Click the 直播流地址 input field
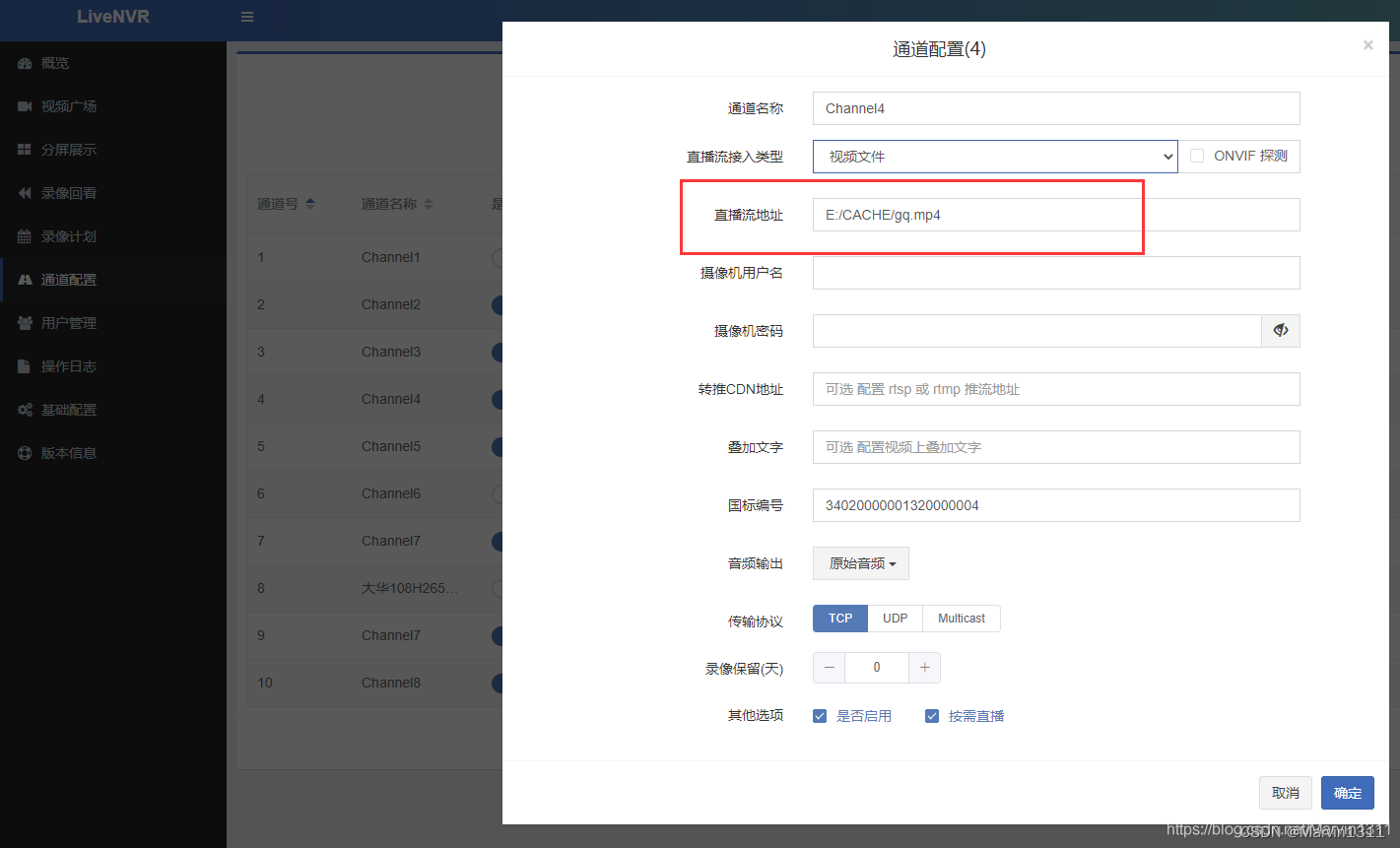The width and height of the screenshot is (1400, 848). coord(1056,215)
